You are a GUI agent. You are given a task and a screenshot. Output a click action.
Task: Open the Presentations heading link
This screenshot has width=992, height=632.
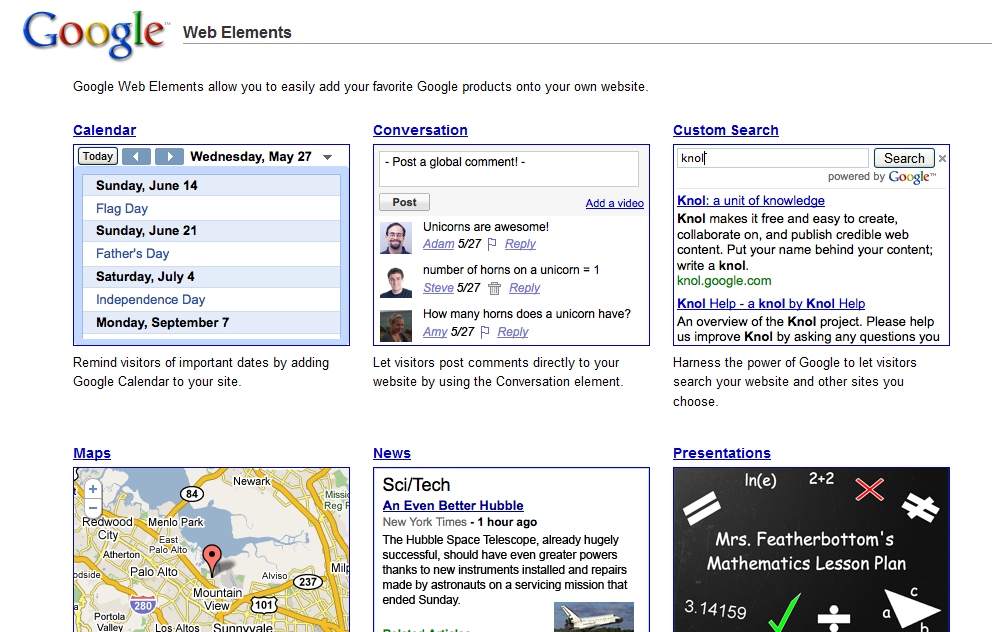pyautogui.click(x=722, y=453)
